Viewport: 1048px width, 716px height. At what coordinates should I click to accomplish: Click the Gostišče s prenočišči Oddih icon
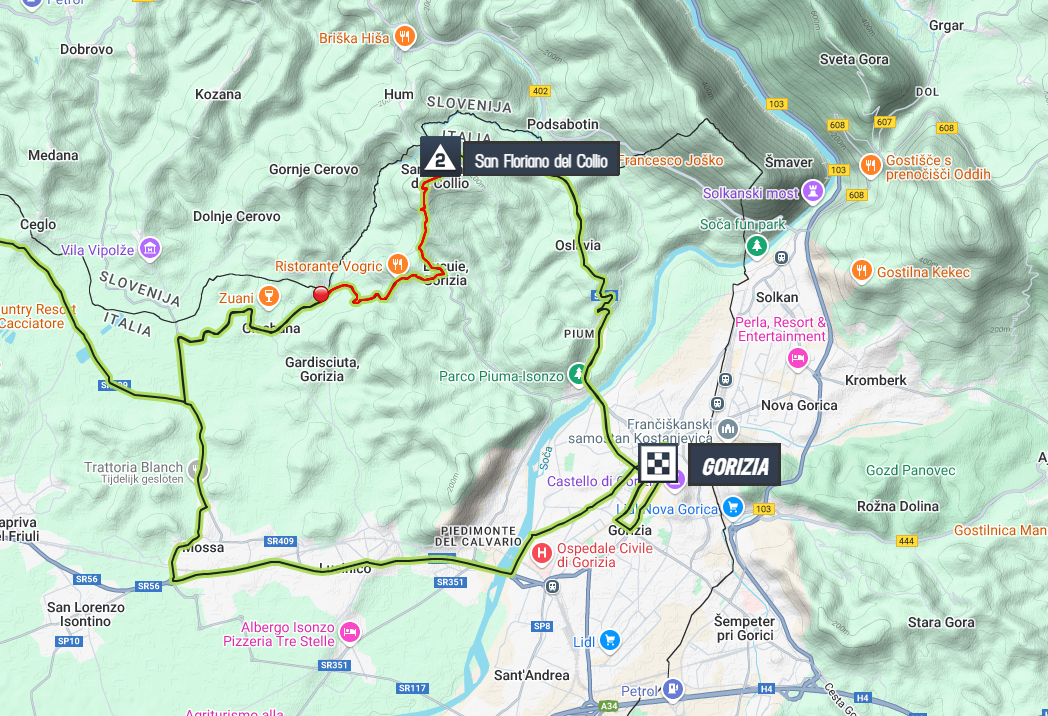click(x=870, y=164)
